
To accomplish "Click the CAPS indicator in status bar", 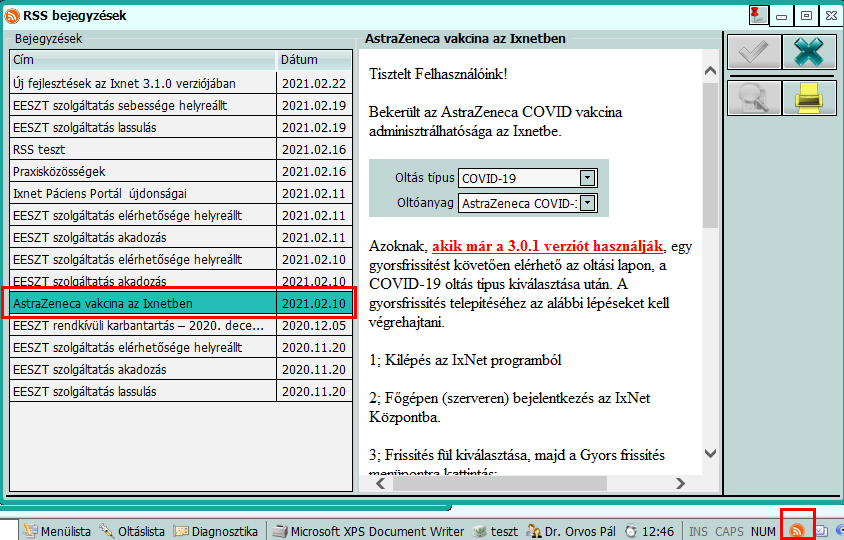I will [x=729, y=531].
